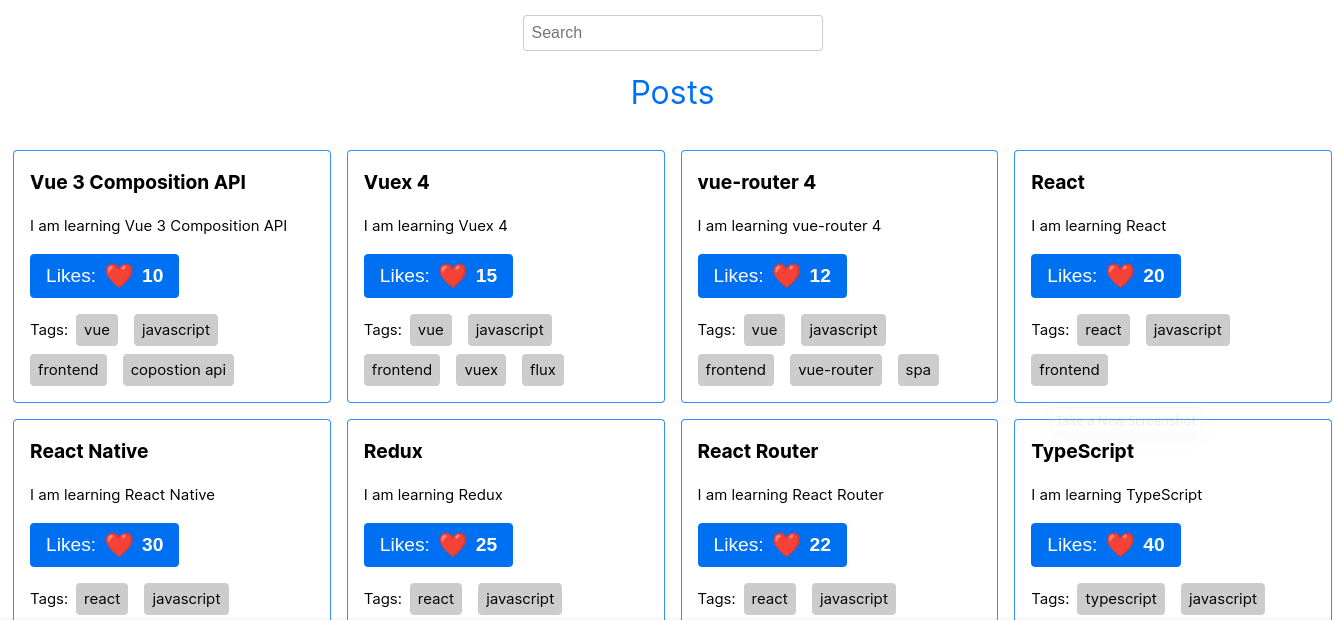The height and width of the screenshot is (620, 1334).
Task: Select the 'vuex' tag
Action: [x=481, y=370]
